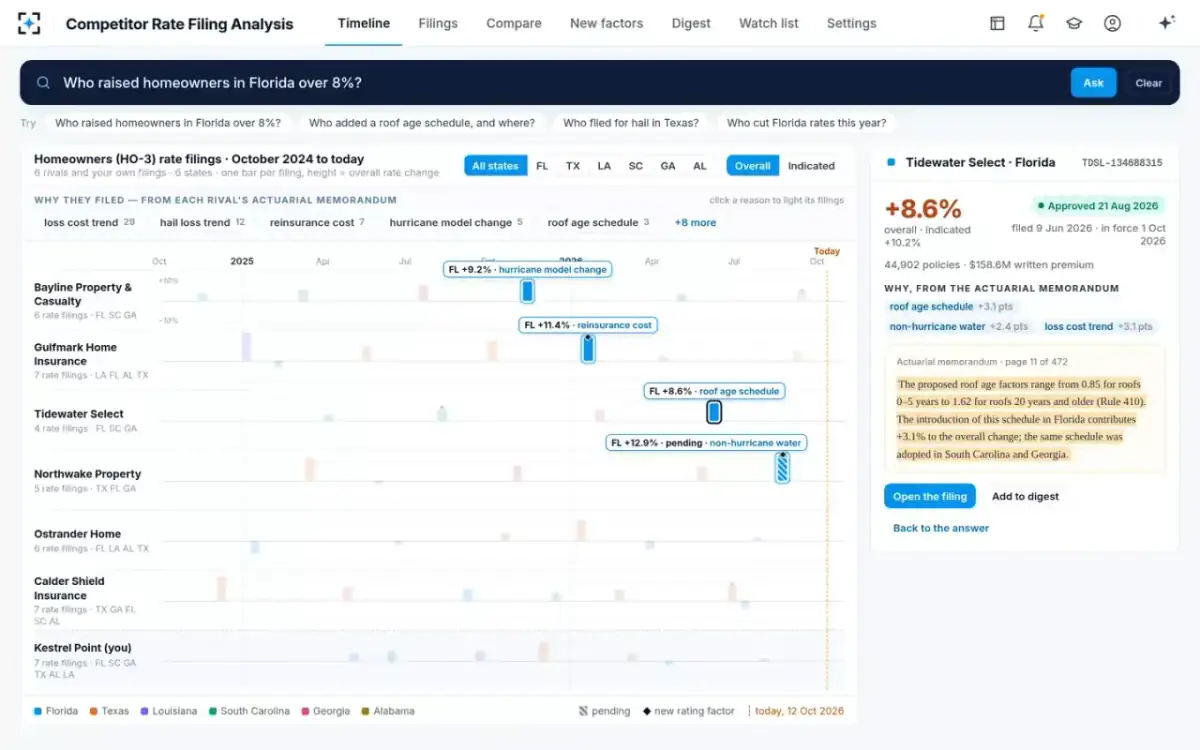Open the Compare tab
Viewport: 1200px width, 750px height.
[x=514, y=23]
